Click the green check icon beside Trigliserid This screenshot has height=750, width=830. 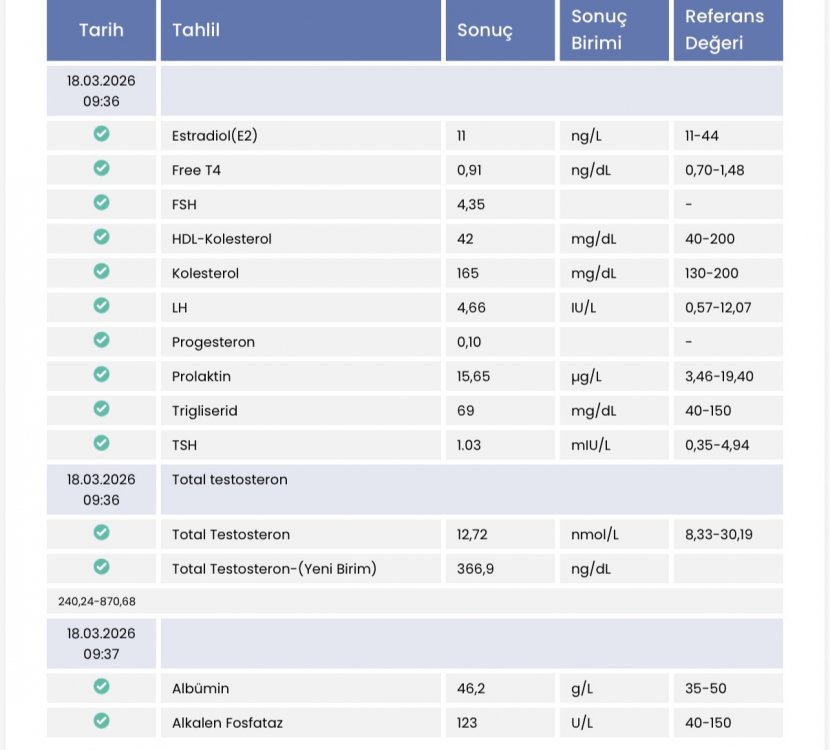(101, 409)
